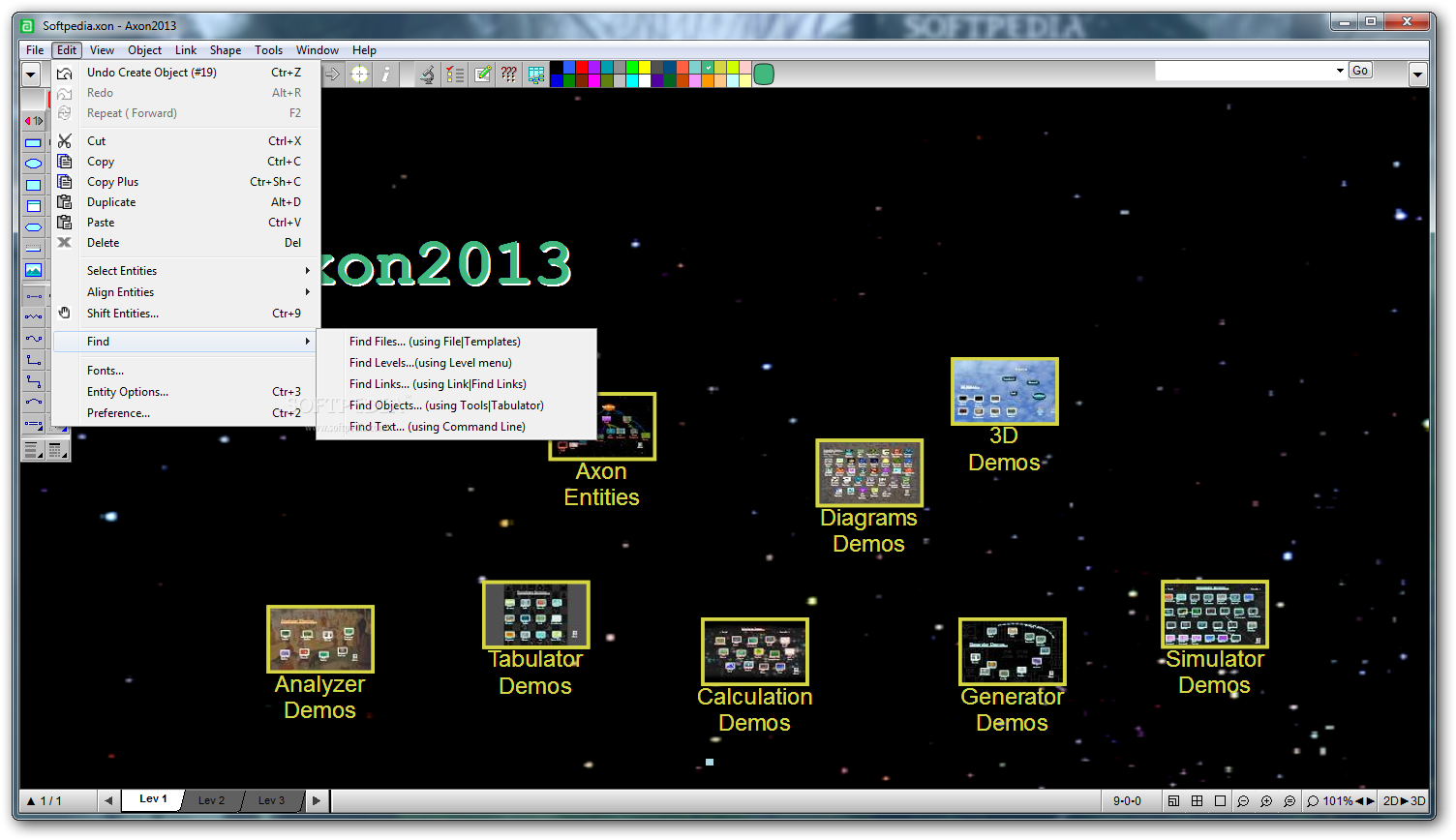1456x840 pixels.
Task: Click the crosshair target toolbar icon
Action: tap(359, 74)
